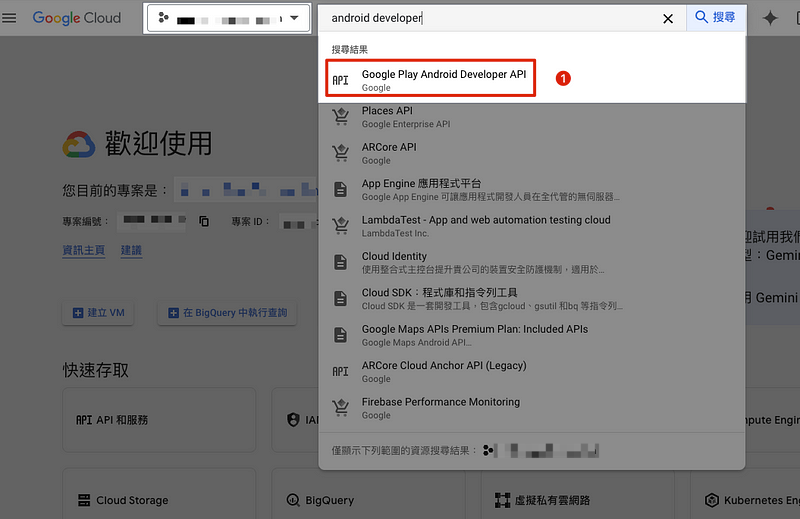Select Firebase Performance Monitoring result
This screenshot has height=519, width=800.
pos(532,408)
